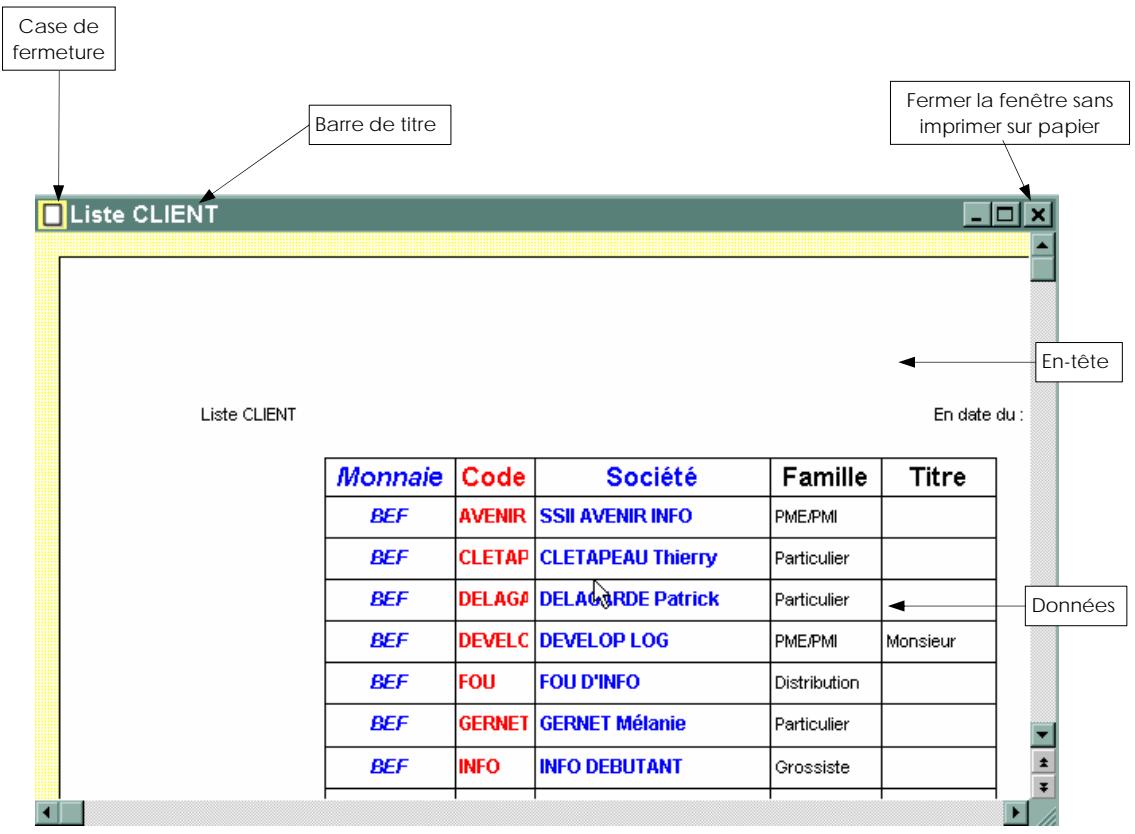Click the Famille column header
The width and height of the screenshot is (1135, 834).
tap(825, 477)
